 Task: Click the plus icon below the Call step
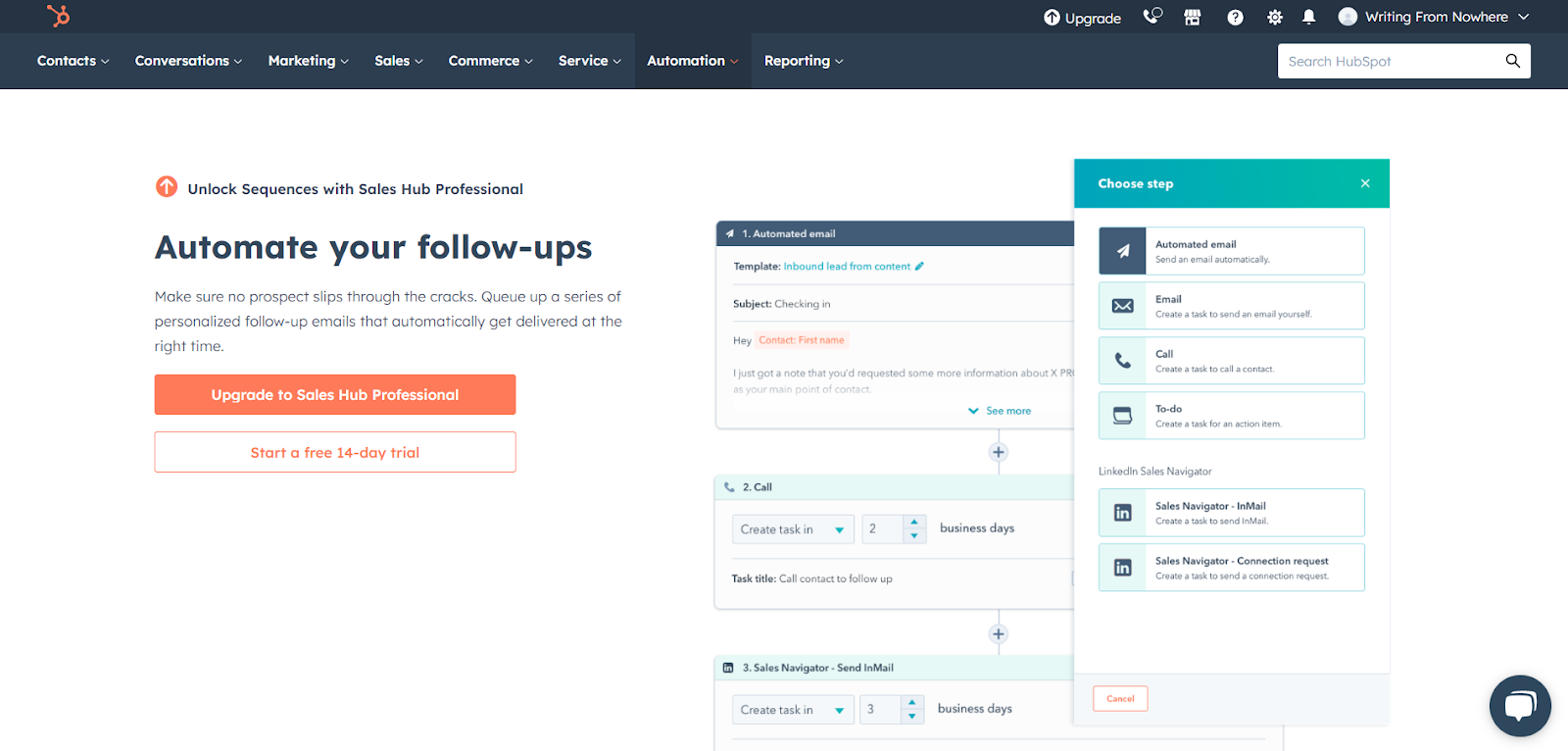(x=999, y=634)
